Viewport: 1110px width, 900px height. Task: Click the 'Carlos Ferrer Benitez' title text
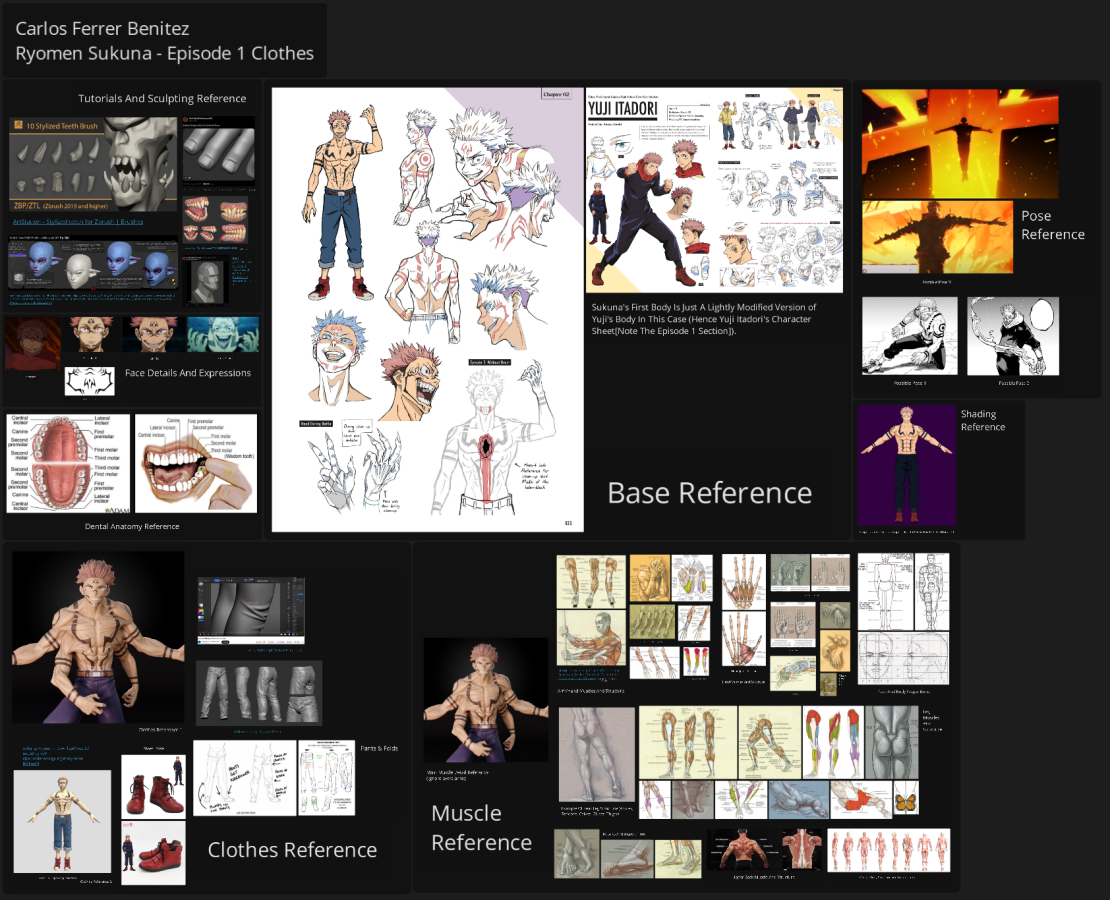(x=103, y=28)
